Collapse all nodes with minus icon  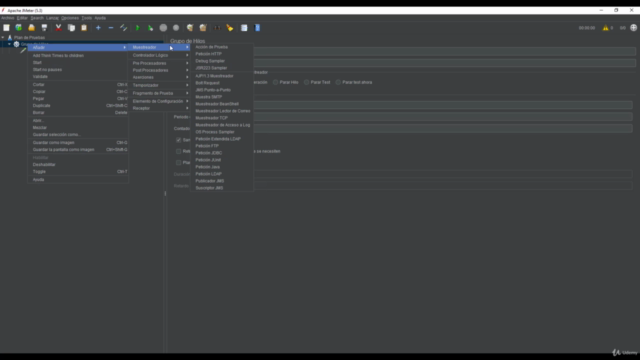[x=111, y=28]
